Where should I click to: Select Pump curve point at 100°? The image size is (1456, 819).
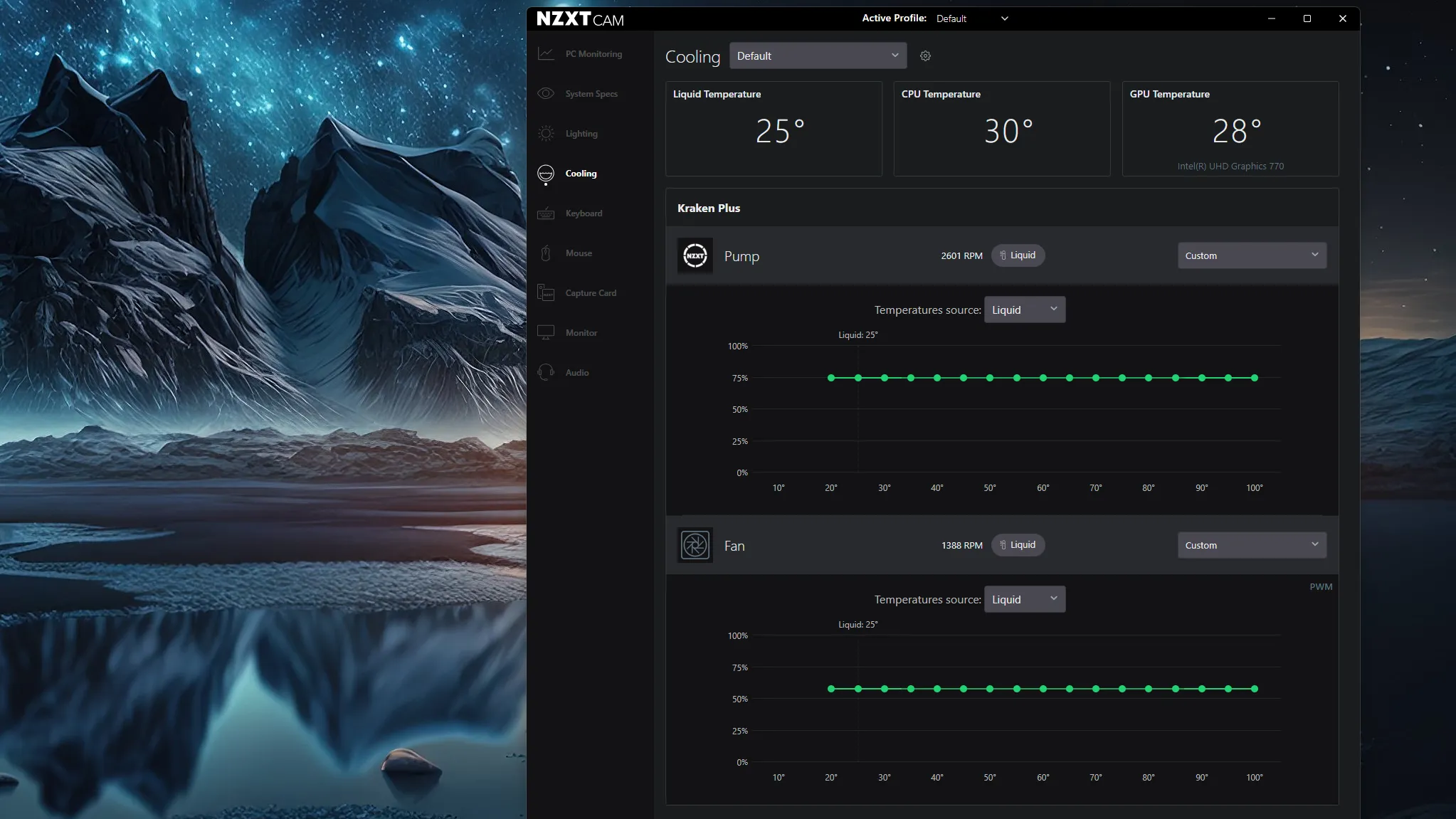(1255, 378)
